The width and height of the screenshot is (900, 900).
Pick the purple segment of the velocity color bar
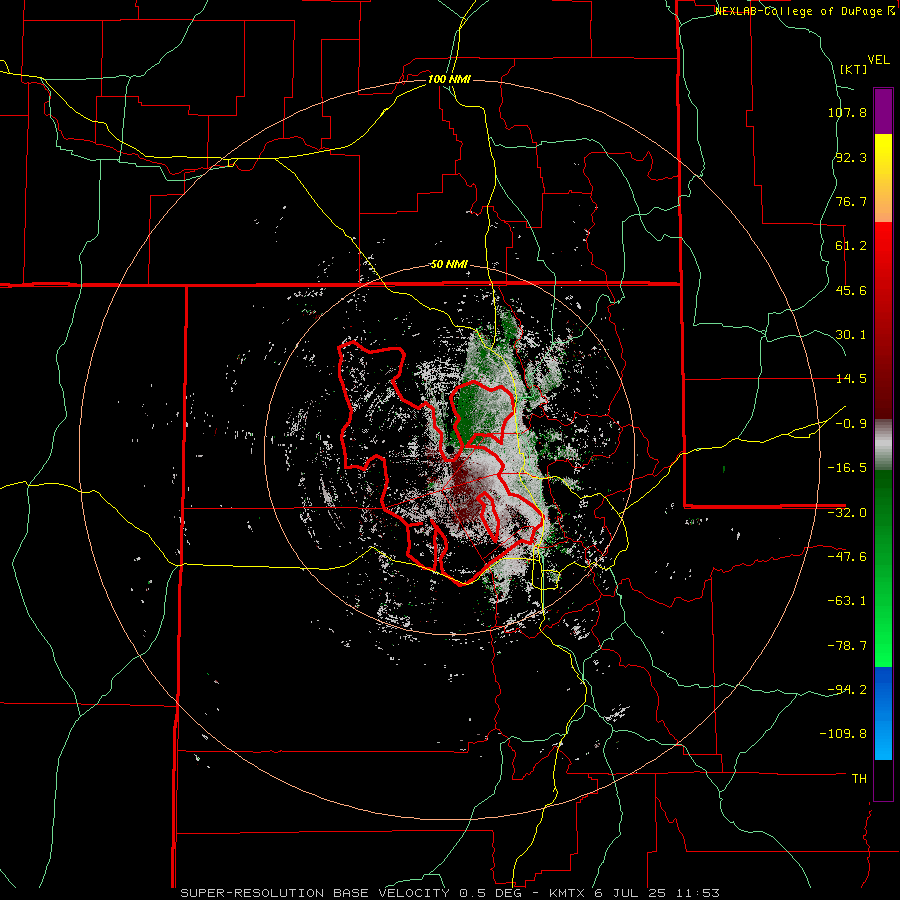click(x=883, y=111)
